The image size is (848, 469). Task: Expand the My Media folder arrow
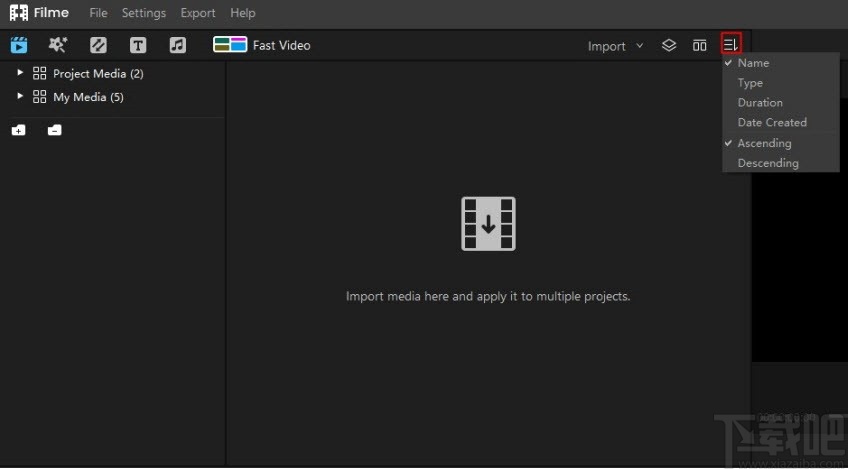(x=20, y=96)
